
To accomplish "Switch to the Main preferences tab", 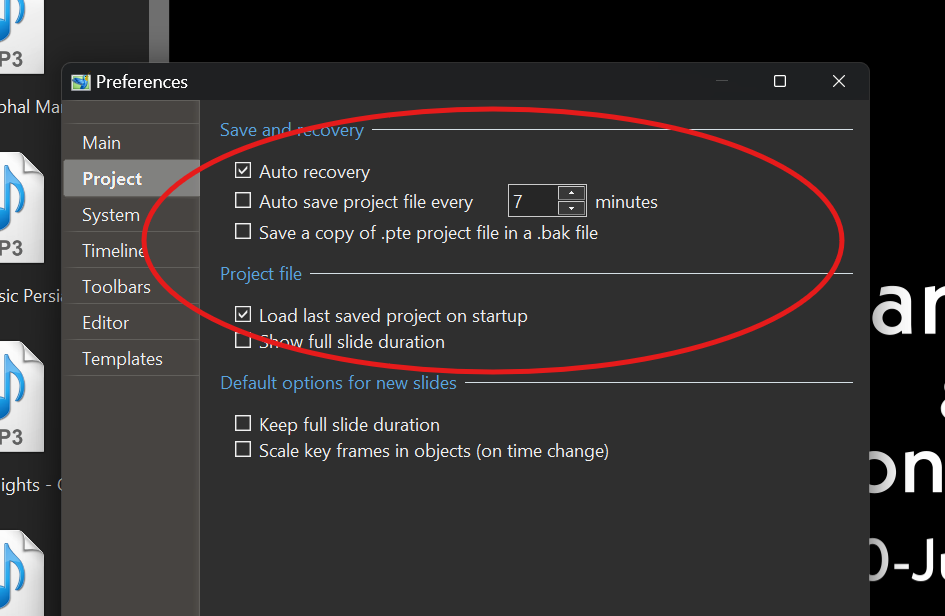I will [102, 143].
